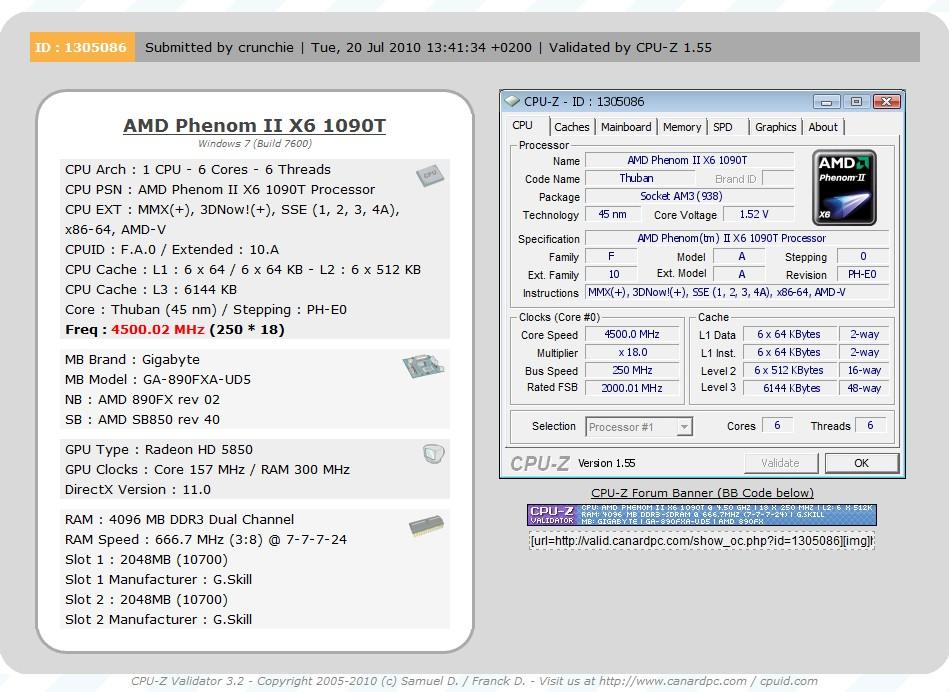This screenshot has width=949, height=692.
Task: Click the Threads count value field
Action: 870,426
